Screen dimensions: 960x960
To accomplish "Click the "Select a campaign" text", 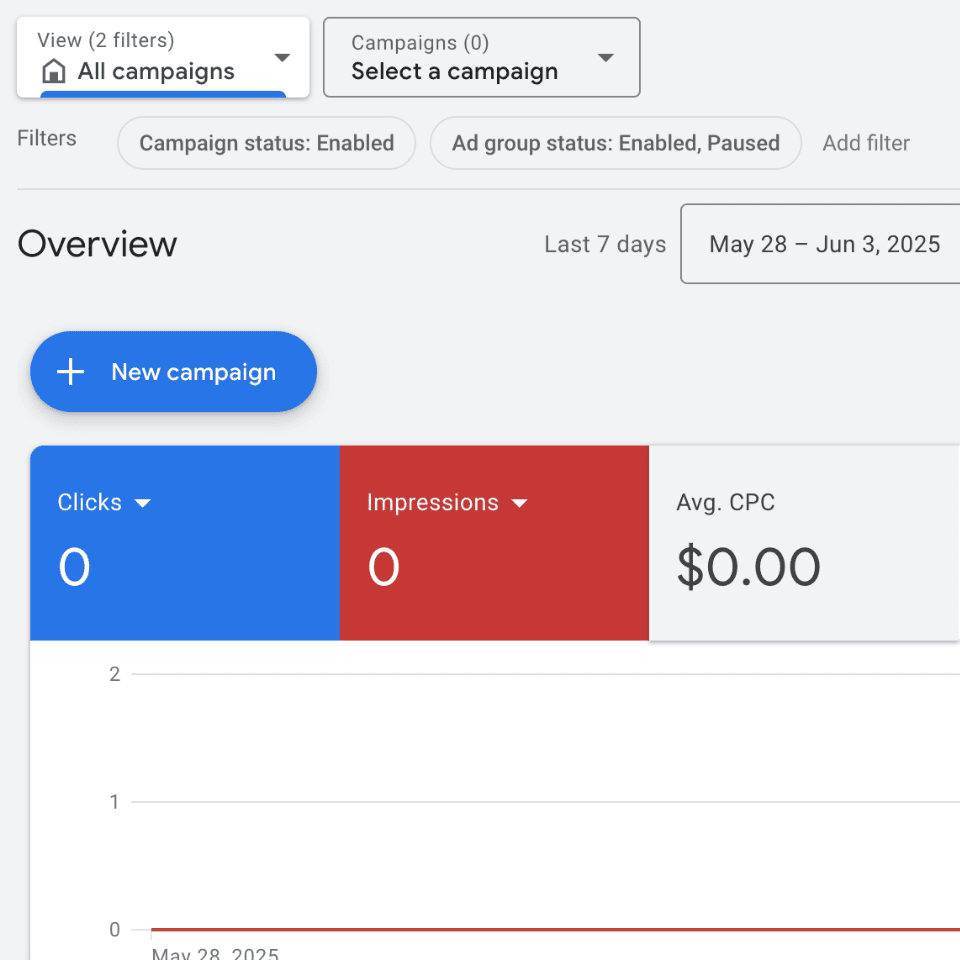I will point(454,72).
